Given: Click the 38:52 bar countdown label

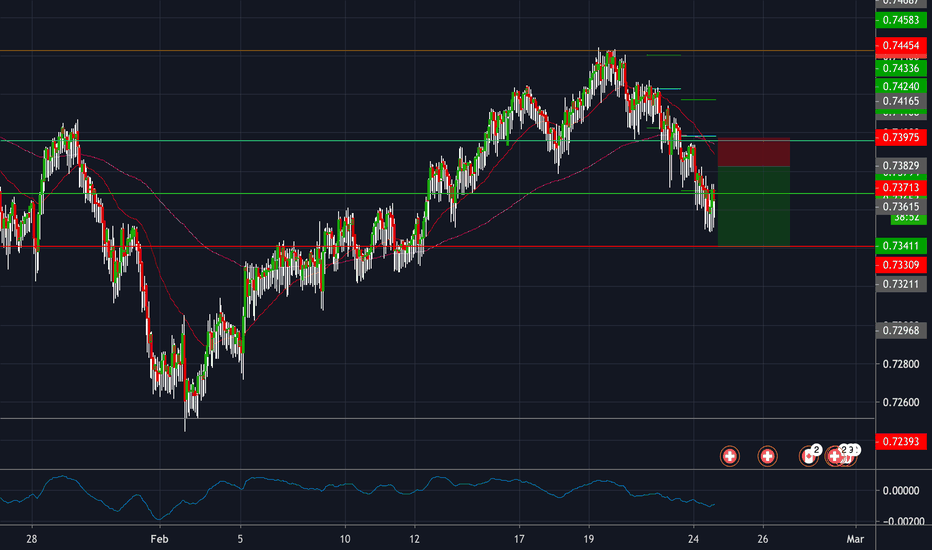Looking at the screenshot, I should click(x=908, y=218).
